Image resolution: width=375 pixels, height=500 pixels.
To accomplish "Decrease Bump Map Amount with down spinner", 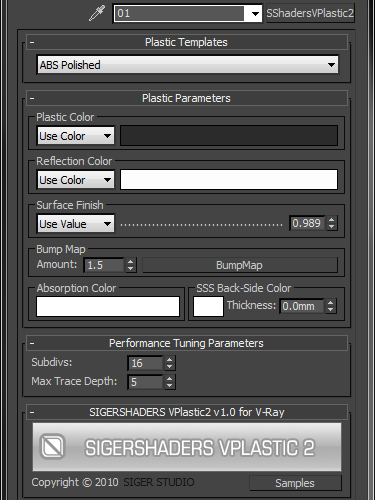I will [x=131, y=268].
